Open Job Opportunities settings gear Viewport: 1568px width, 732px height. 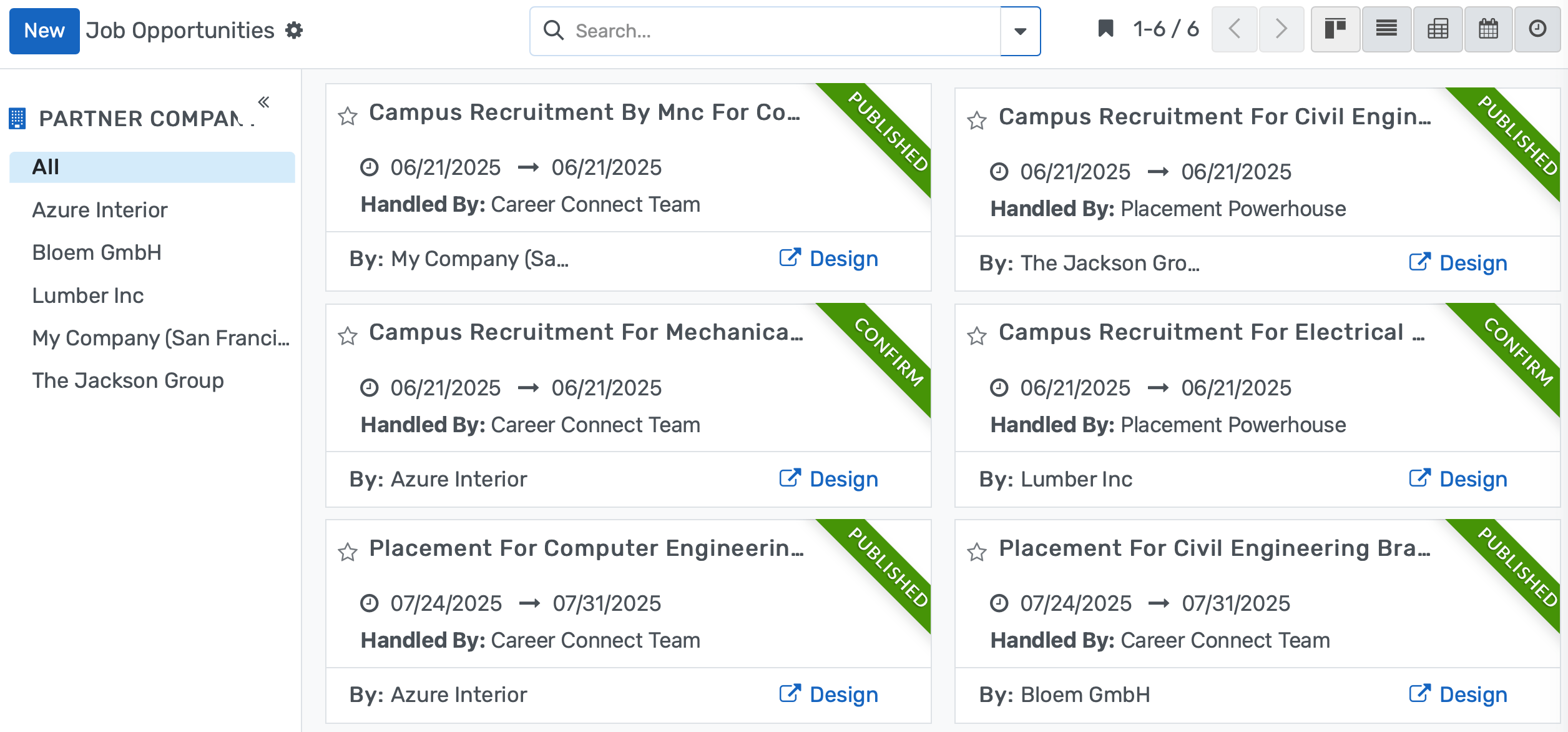click(x=295, y=30)
